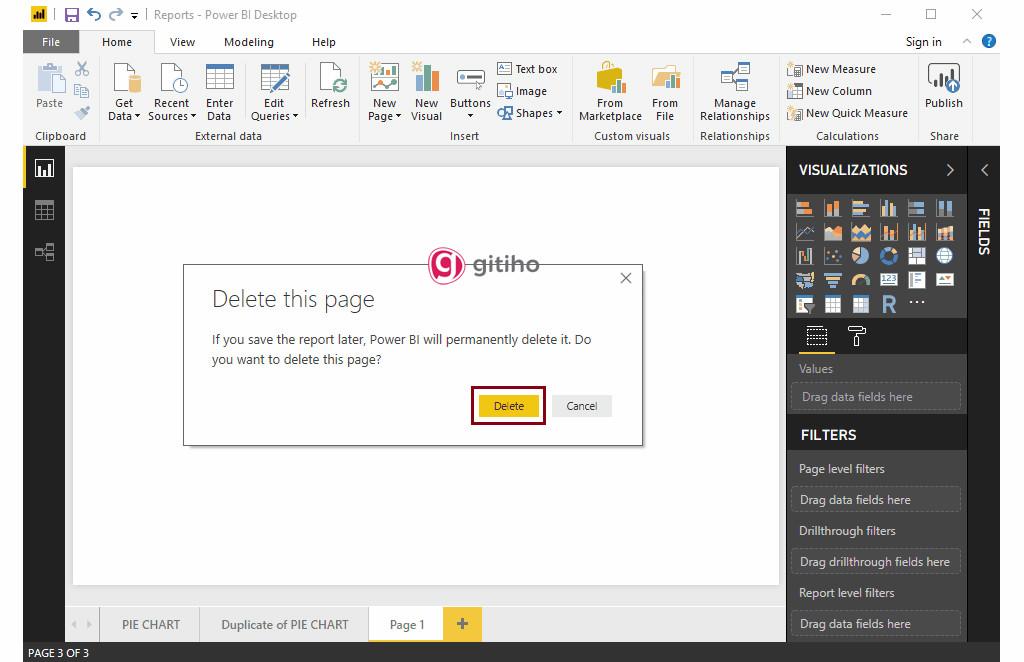Switch to Data view in left sidebar
Viewport: 1024px width, 662px height.
pyautogui.click(x=44, y=210)
